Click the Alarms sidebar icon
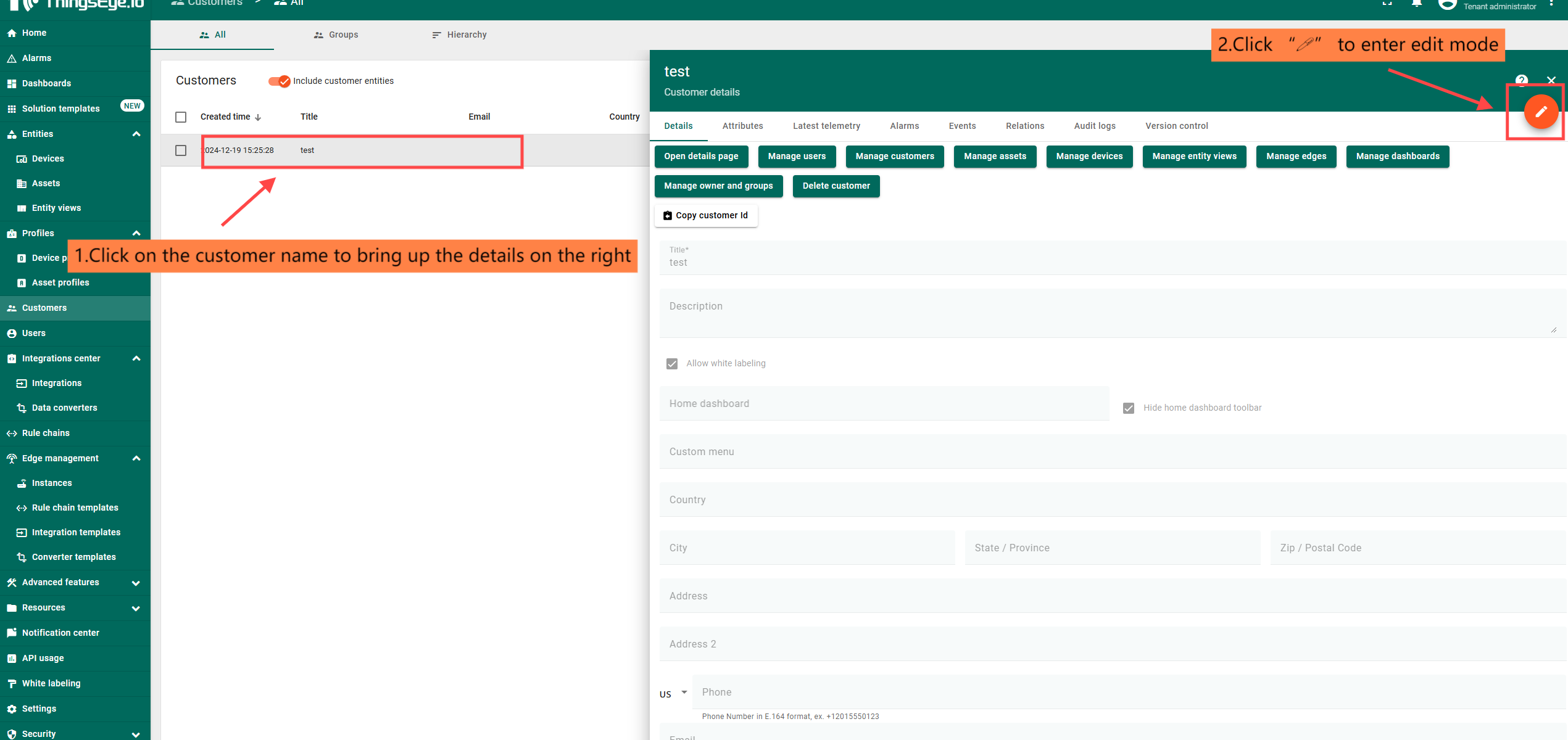 pyautogui.click(x=12, y=58)
